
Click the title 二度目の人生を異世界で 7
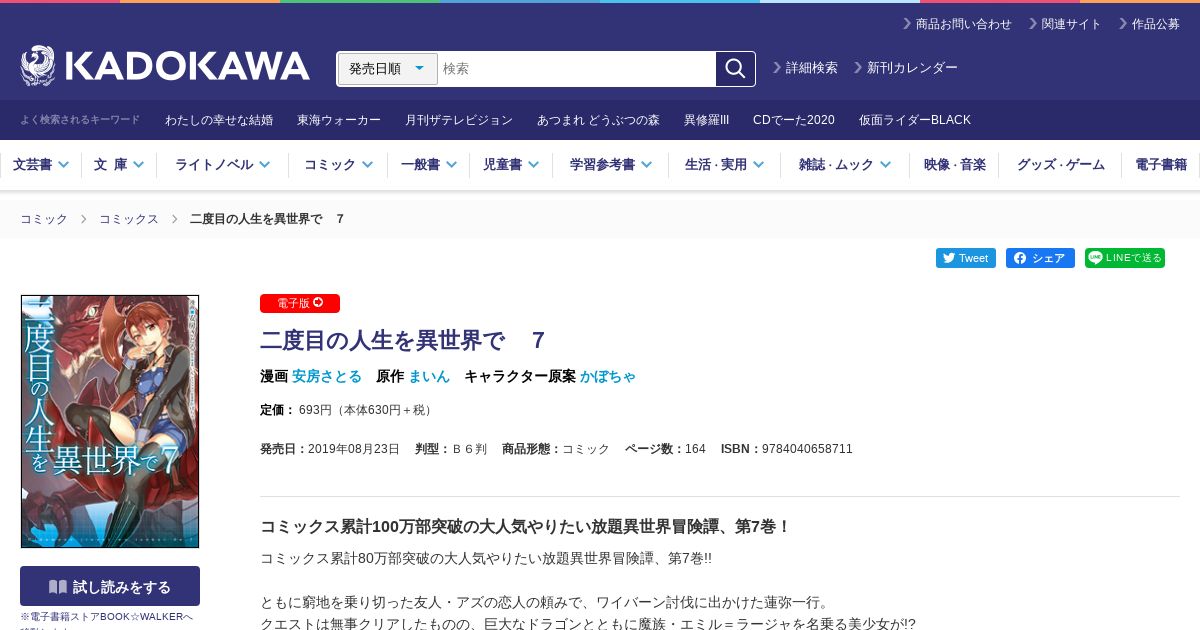pyautogui.click(x=402, y=340)
